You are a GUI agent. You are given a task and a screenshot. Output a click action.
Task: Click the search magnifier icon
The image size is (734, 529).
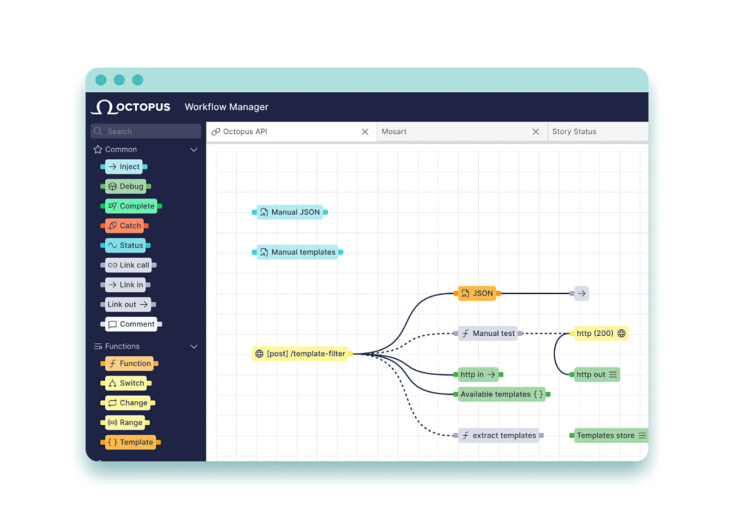tap(98, 131)
